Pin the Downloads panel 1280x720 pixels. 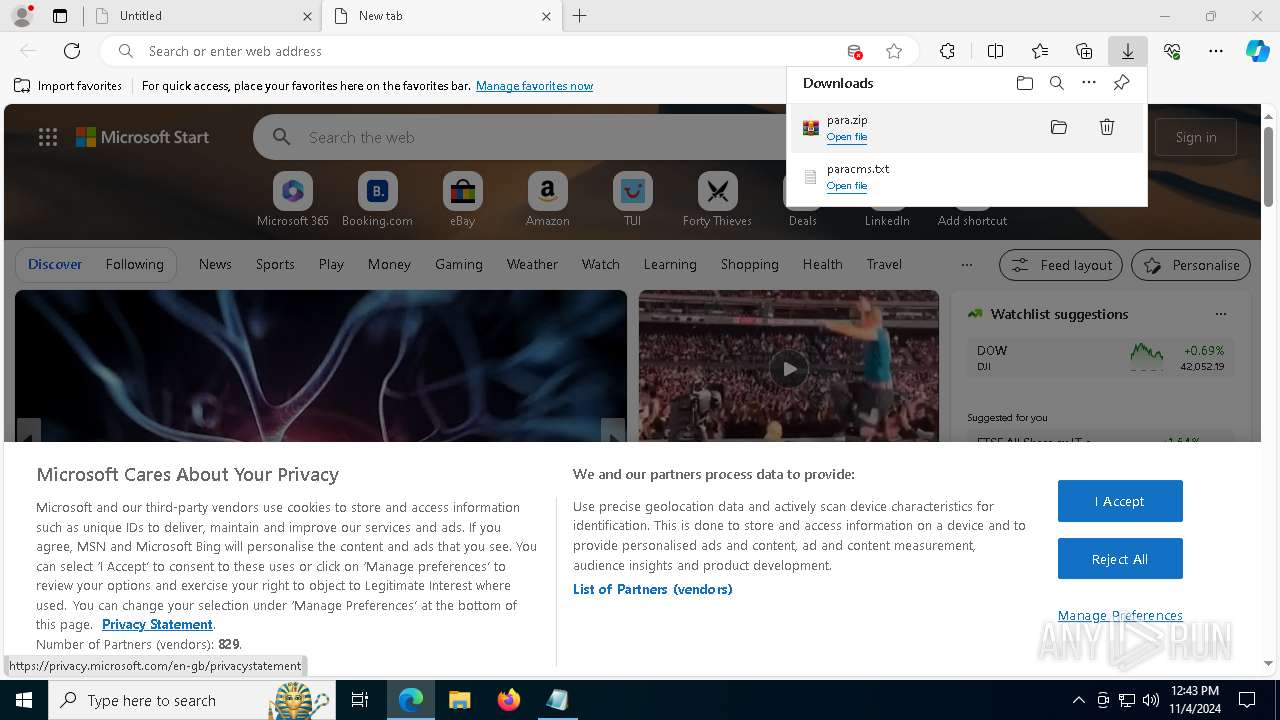[1121, 83]
